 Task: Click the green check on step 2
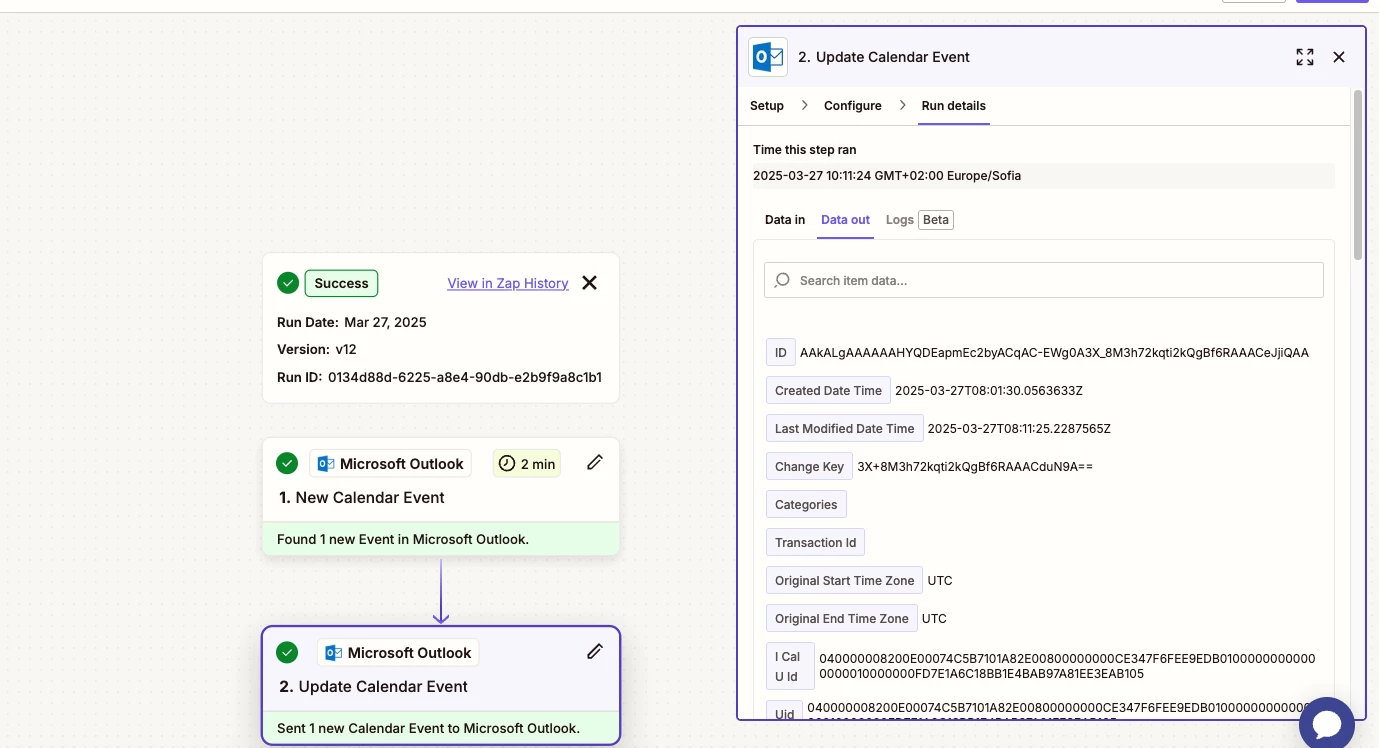tap(288, 652)
